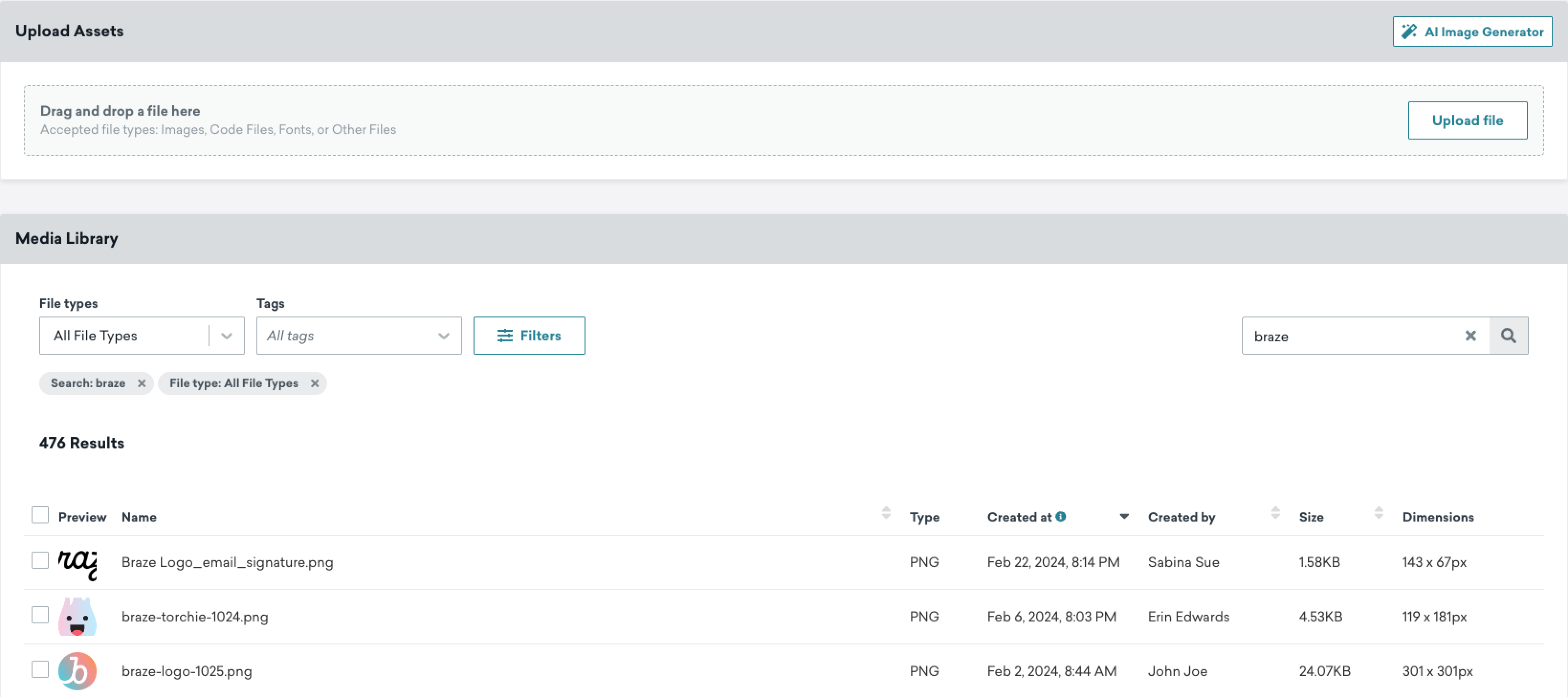Click the John Joe creator cell
Screen dimensions: 1568x697
1177,671
